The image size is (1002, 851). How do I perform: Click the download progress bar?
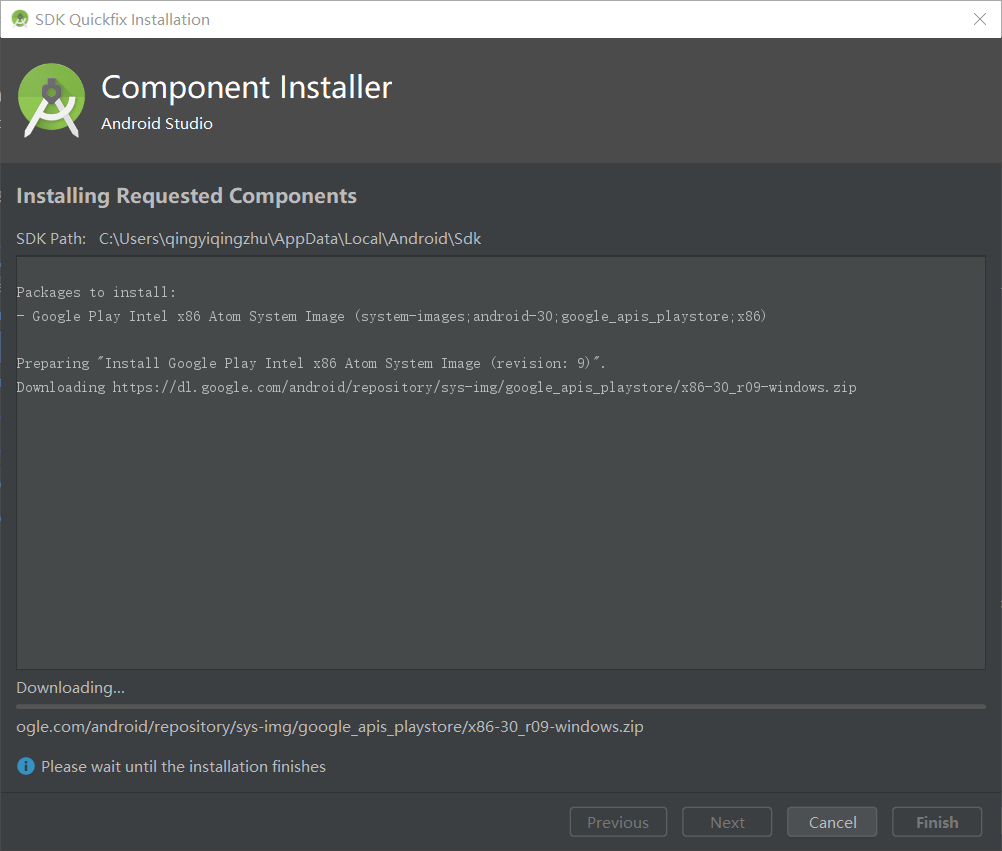click(501, 707)
